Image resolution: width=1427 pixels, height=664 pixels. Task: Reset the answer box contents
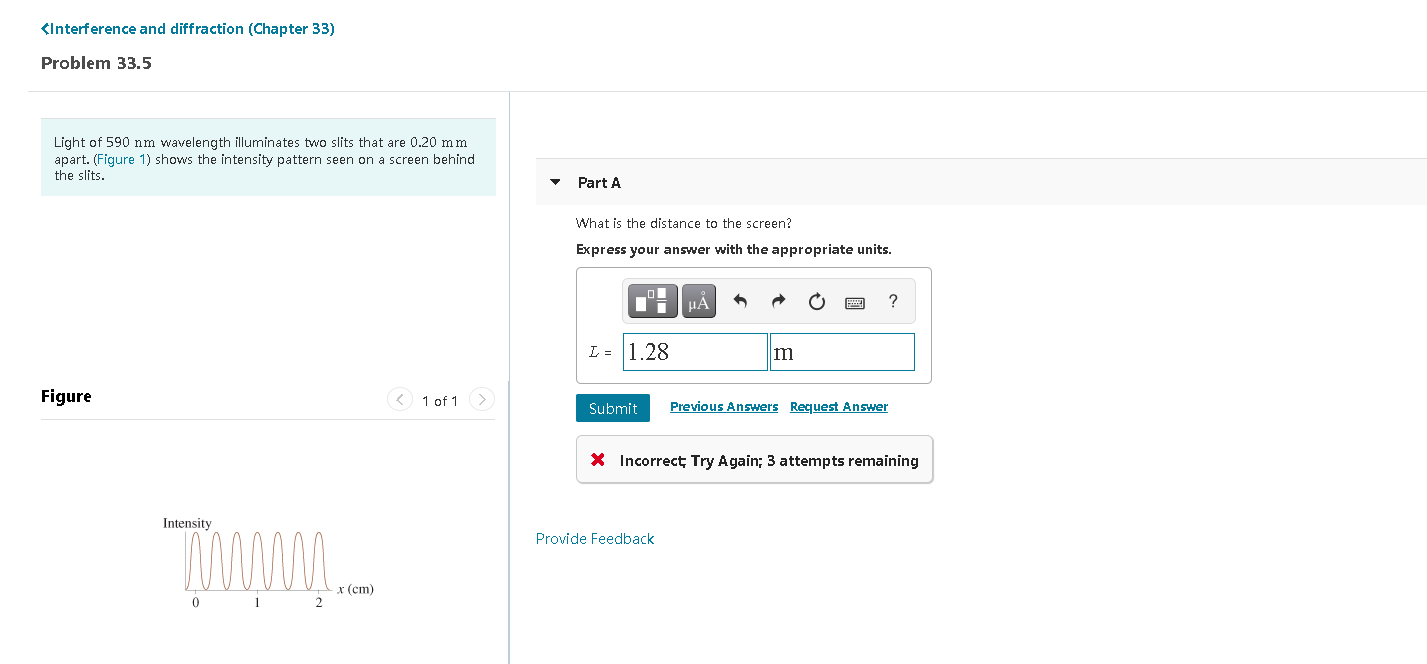[x=817, y=301]
